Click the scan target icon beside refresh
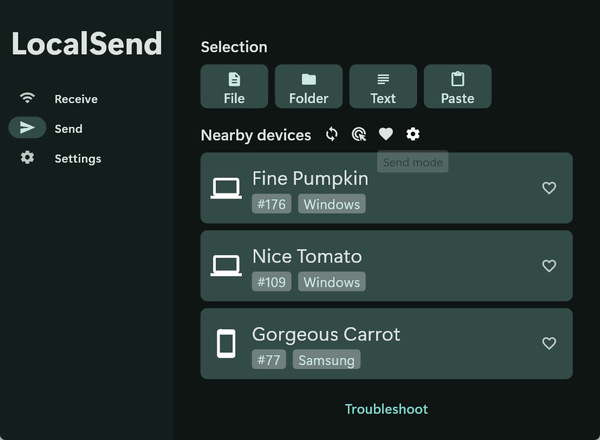 pos(359,135)
